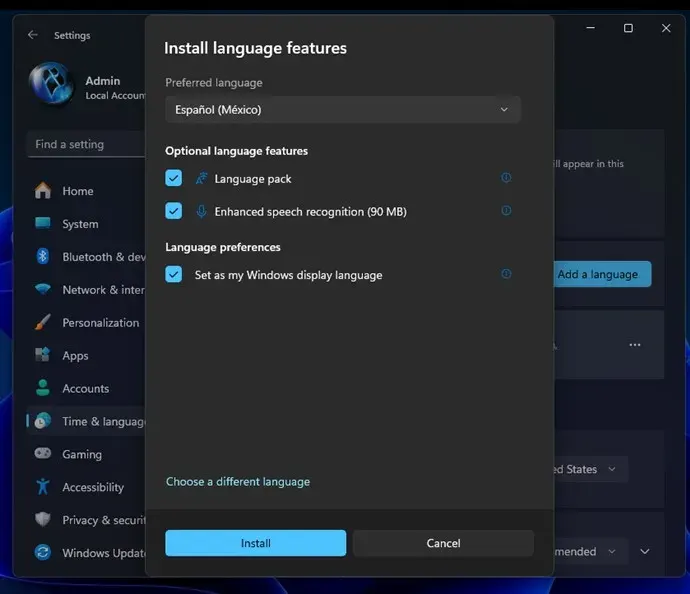Click the Apps icon in sidebar
This screenshot has width=690, height=594.
[x=43, y=355]
